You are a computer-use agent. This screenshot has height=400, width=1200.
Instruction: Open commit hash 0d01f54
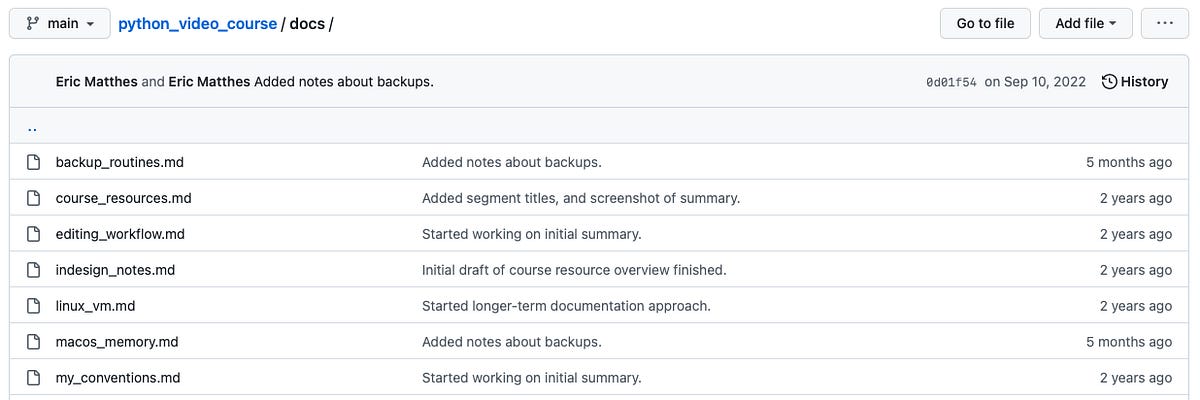(951, 82)
